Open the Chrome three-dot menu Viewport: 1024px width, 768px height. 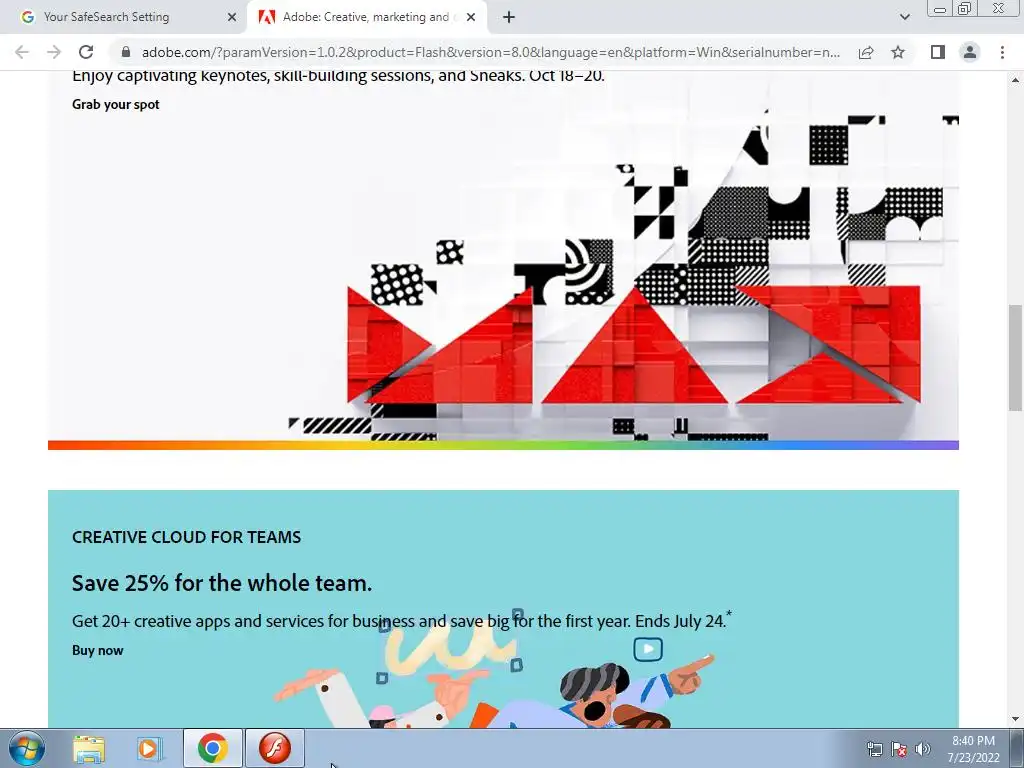point(1002,52)
